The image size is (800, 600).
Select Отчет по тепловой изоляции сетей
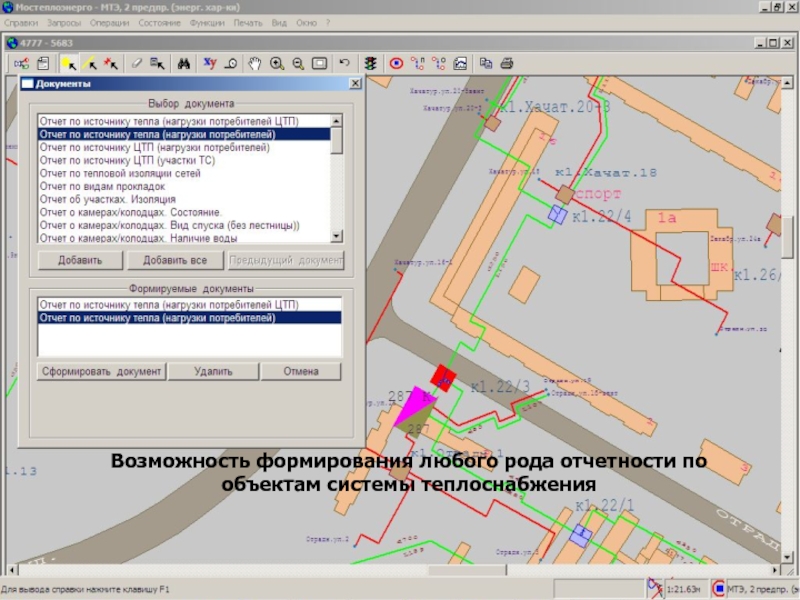(120, 173)
